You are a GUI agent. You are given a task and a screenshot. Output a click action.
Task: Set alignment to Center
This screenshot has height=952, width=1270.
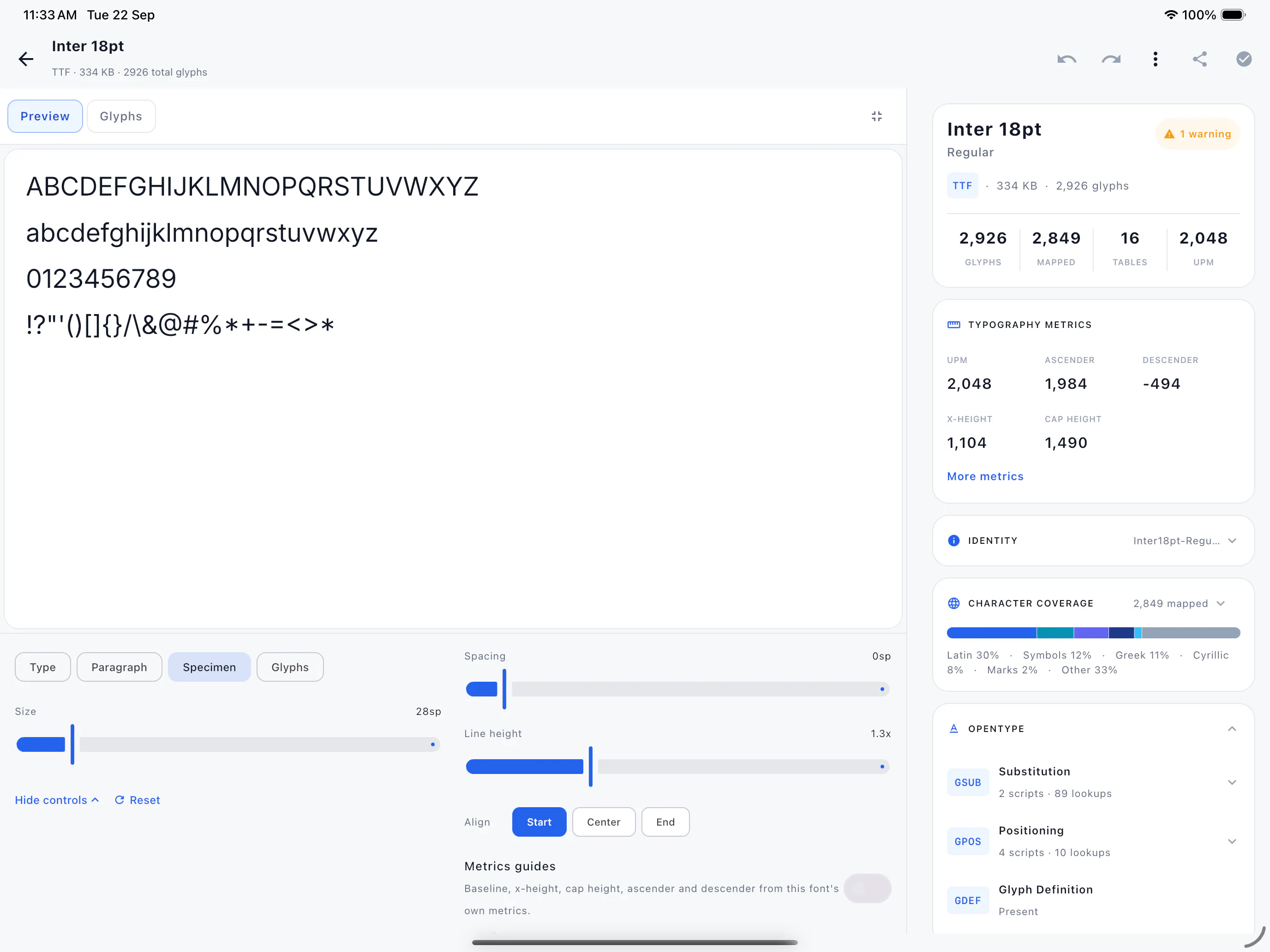click(604, 822)
